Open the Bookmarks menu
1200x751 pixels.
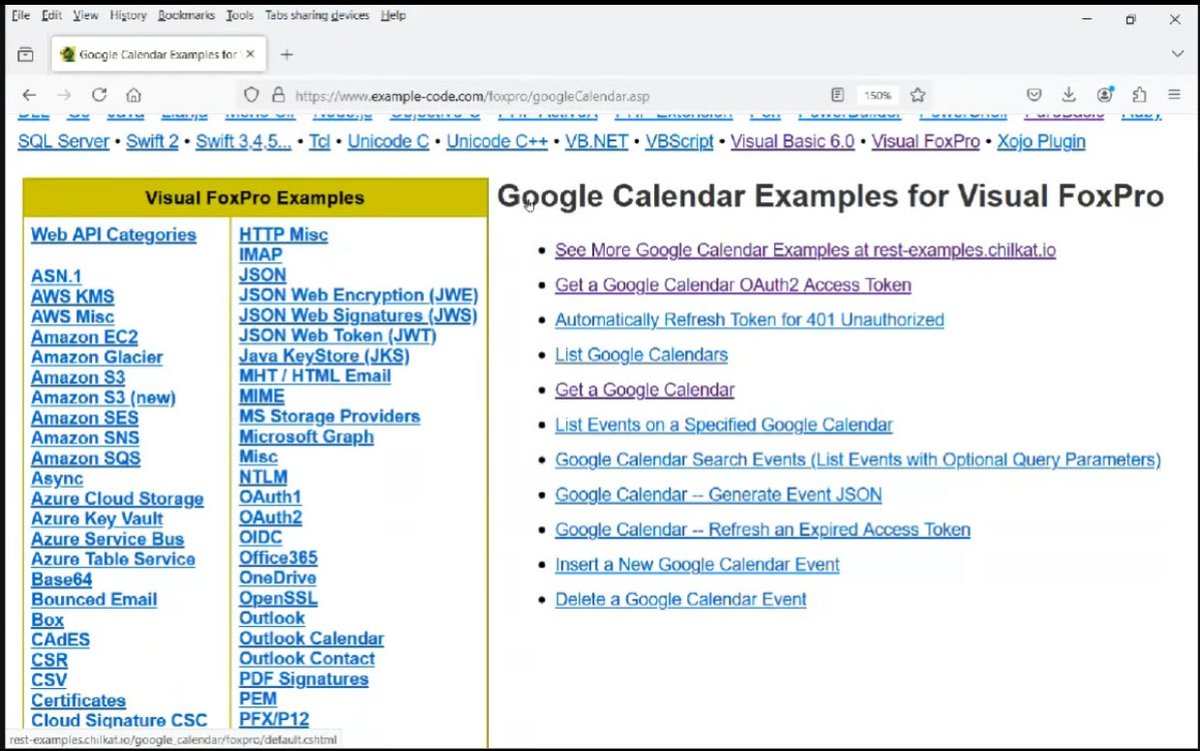pyautogui.click(x=186, y=15)
